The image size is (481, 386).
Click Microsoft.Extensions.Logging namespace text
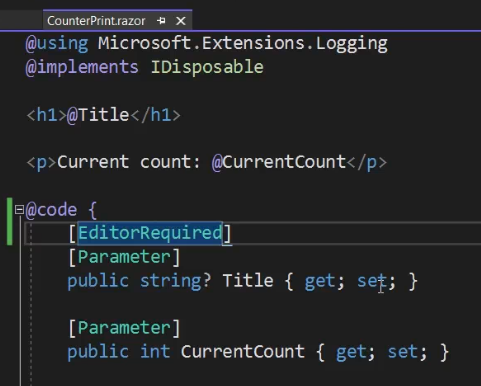243,44
